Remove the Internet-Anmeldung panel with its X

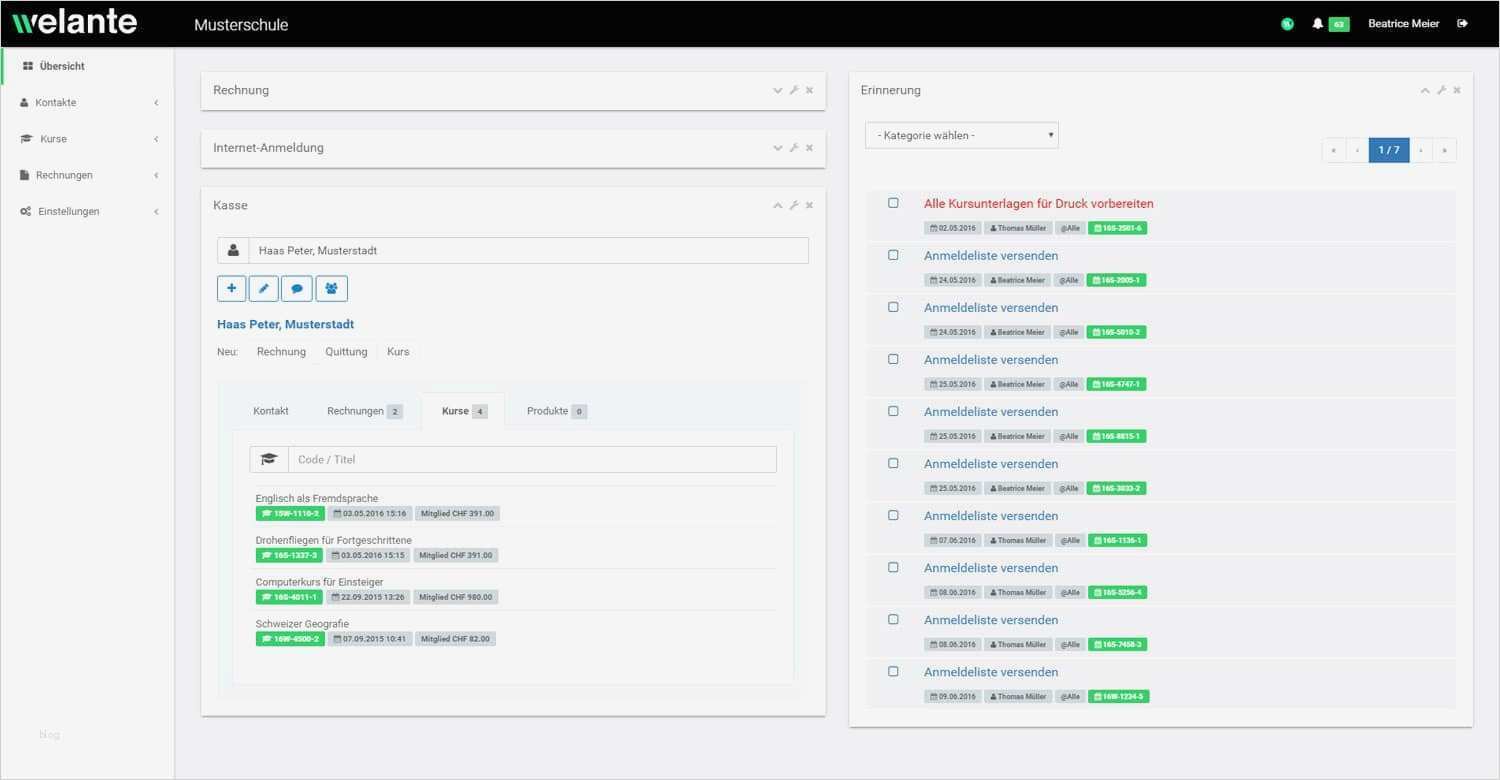point(810,148)
